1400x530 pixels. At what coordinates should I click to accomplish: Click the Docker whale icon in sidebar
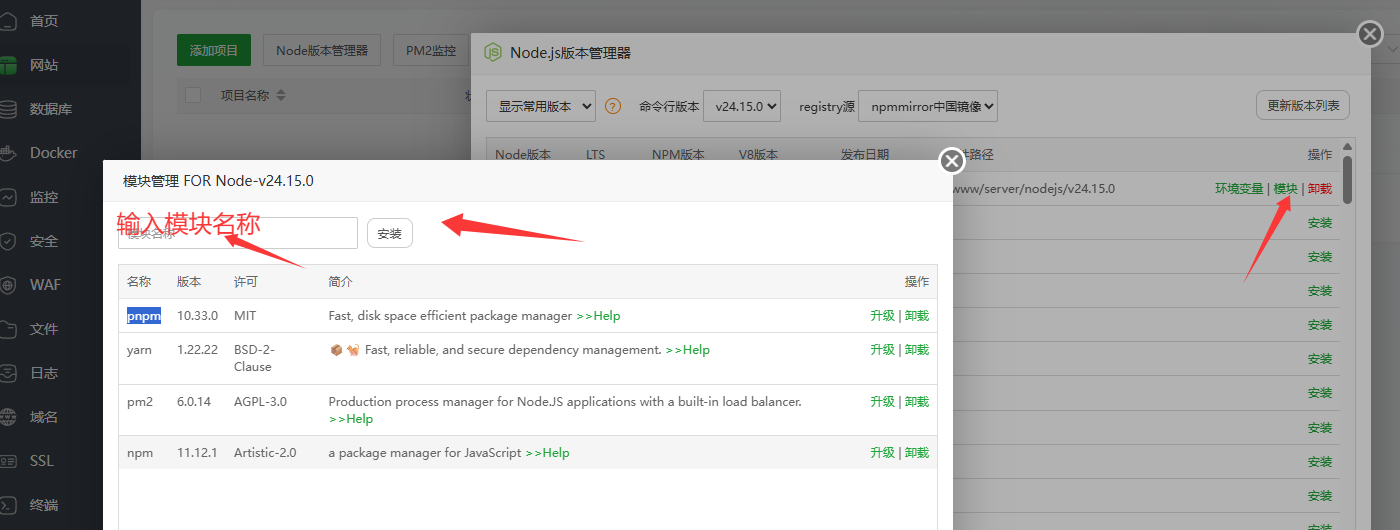point(8,153)
